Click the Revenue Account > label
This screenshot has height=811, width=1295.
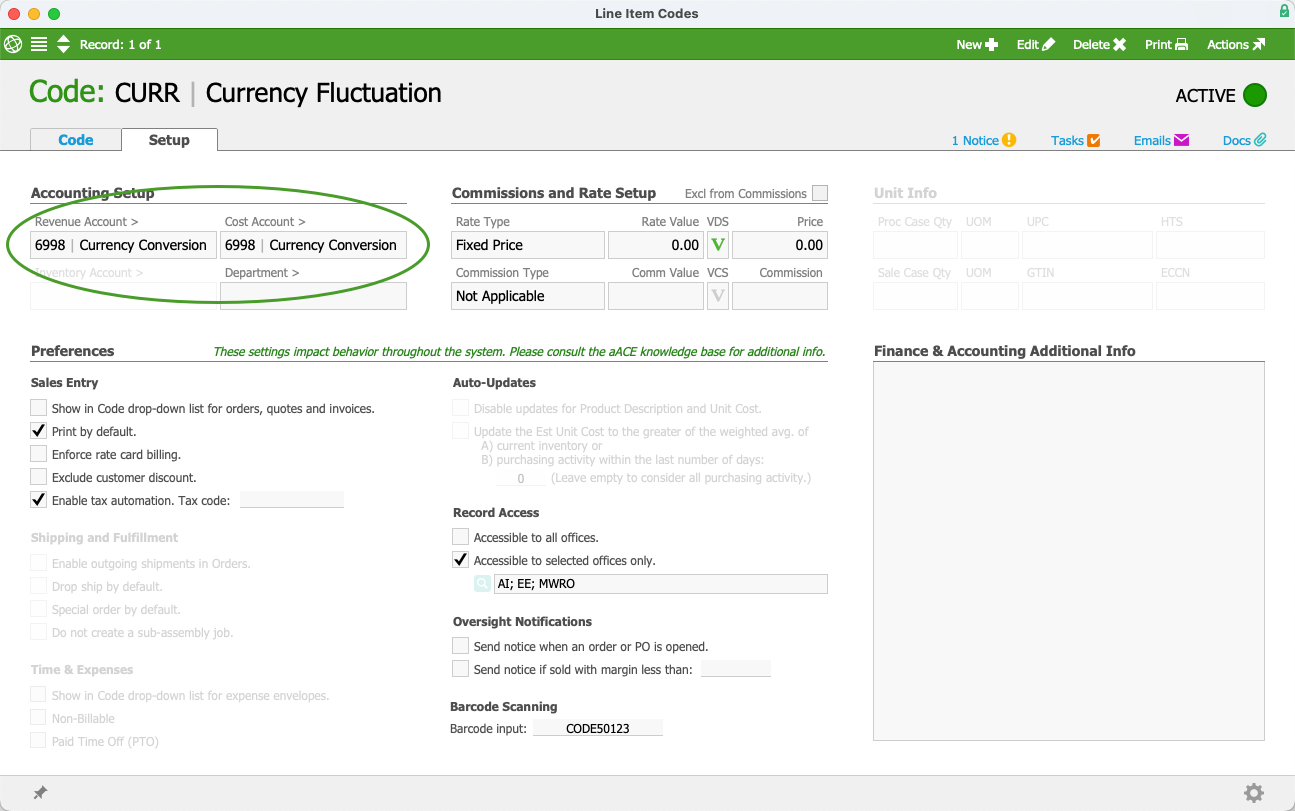pyautogui.click(x=87, y=222)
